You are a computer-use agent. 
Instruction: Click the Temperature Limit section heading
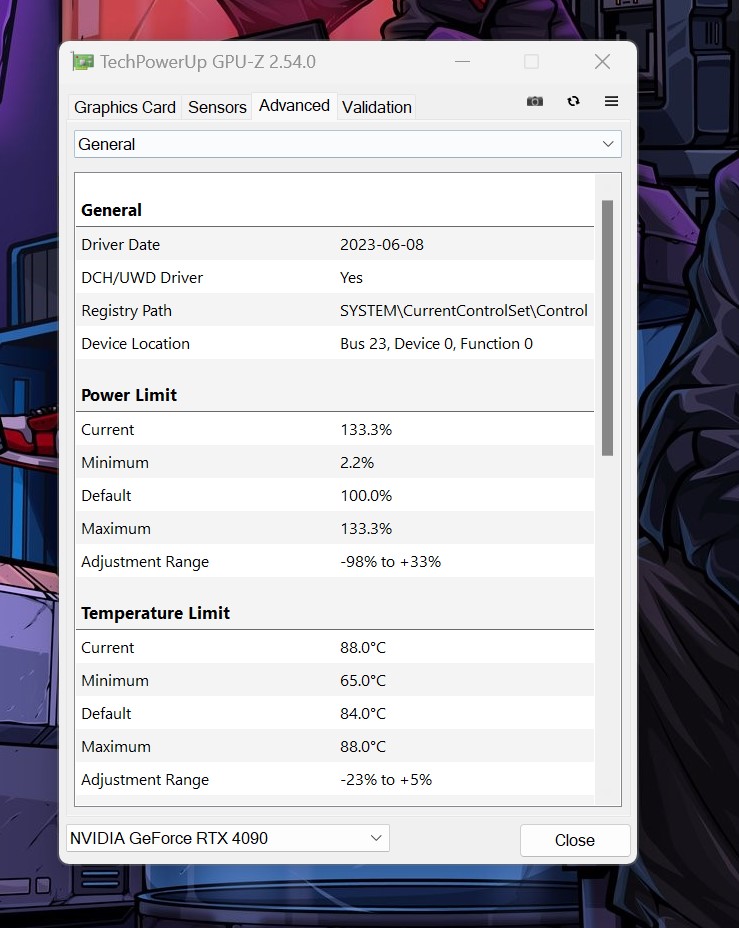pos(156,613)
